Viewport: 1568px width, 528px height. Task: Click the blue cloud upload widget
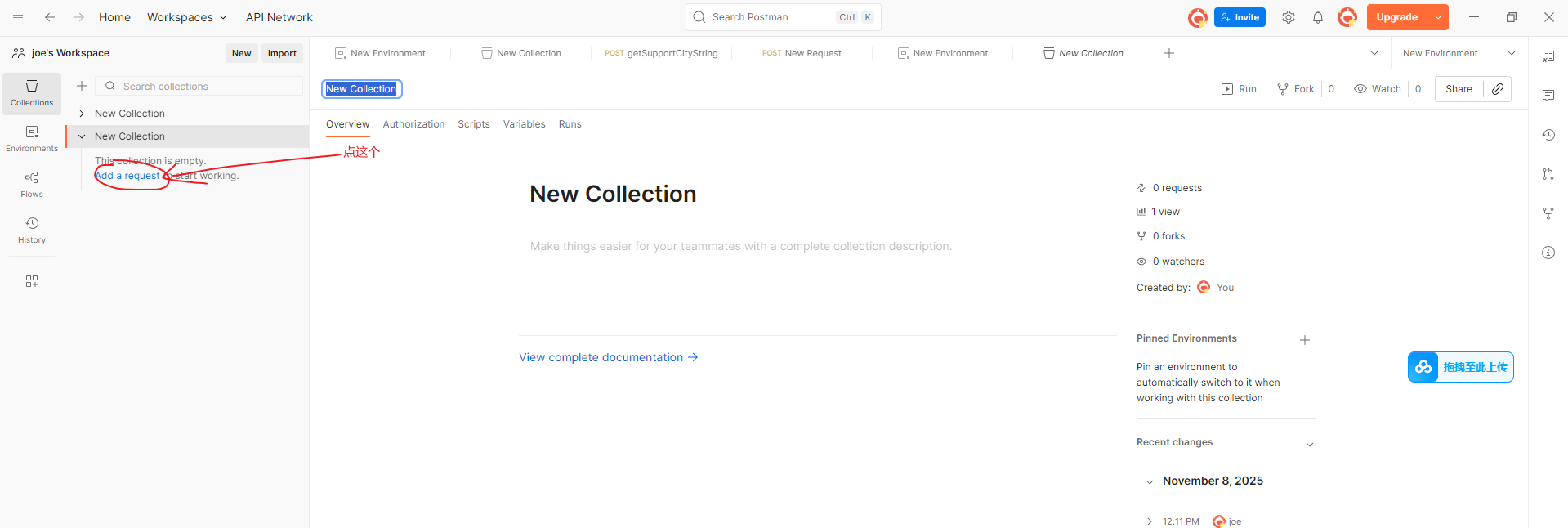1461,367
